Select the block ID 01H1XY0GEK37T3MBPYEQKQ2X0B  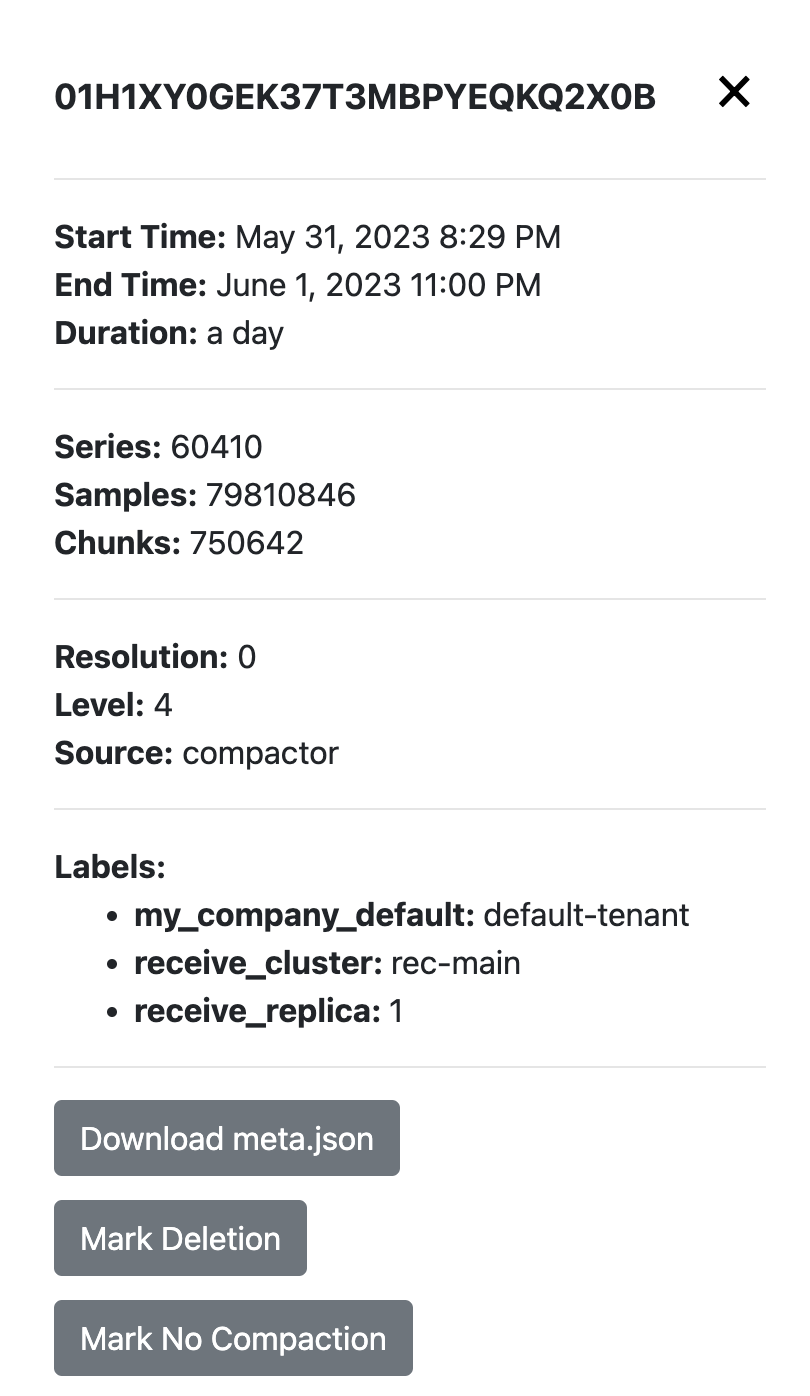[355, 97]
